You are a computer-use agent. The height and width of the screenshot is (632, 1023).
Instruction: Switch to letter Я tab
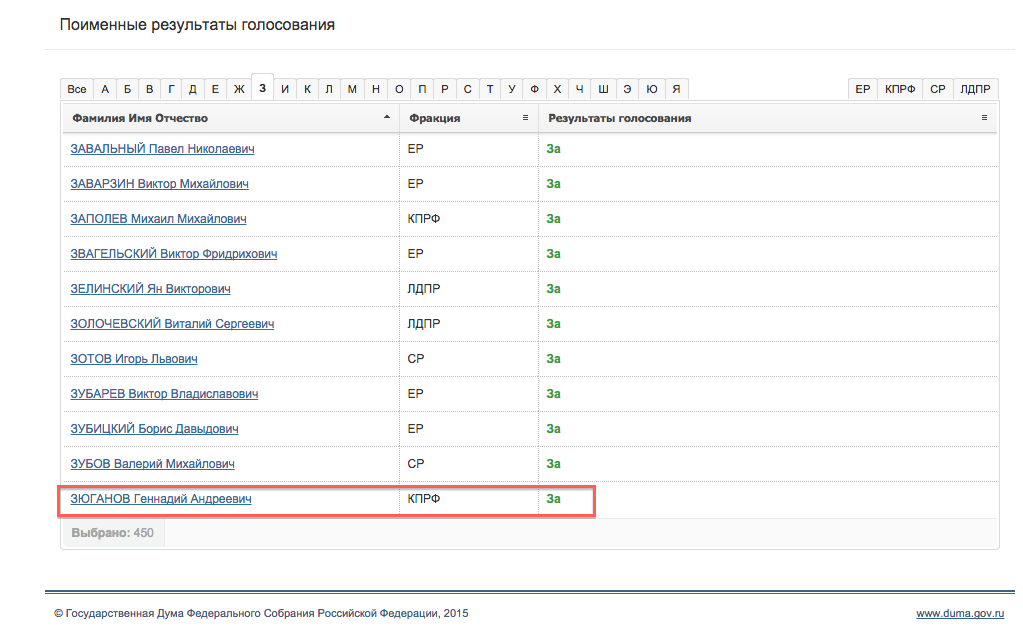point(676,89)
